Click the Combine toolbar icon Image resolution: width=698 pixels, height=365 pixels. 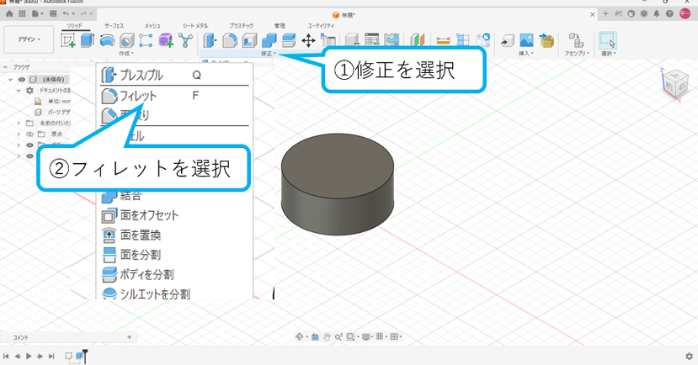click(x=269, y=41)
